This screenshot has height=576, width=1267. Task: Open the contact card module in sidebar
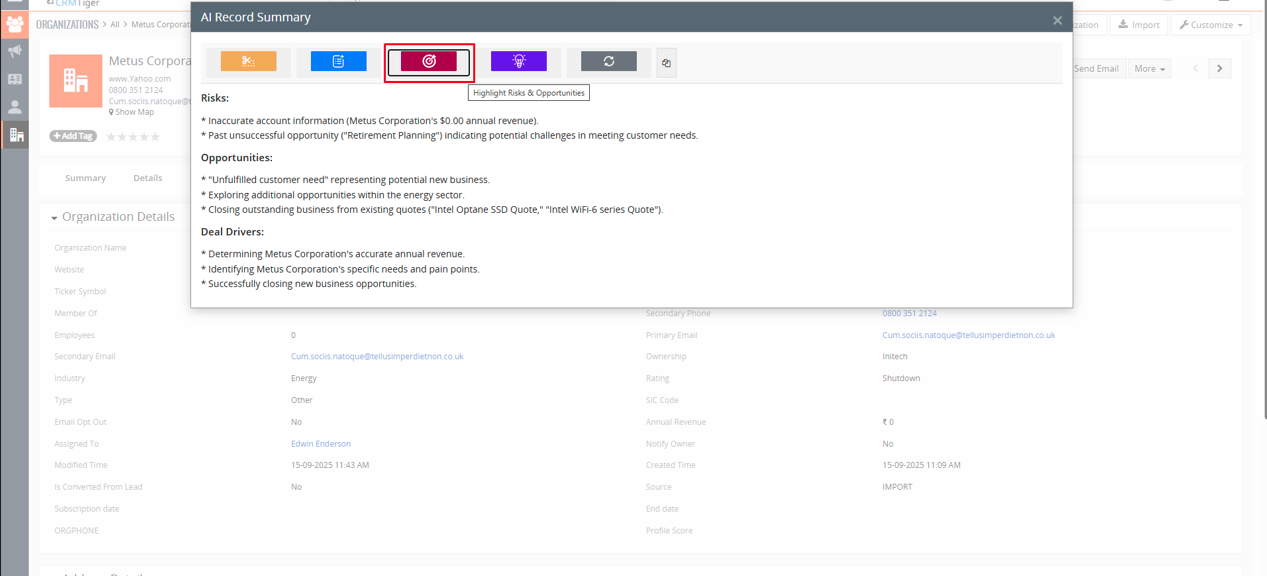pos(14,79)
